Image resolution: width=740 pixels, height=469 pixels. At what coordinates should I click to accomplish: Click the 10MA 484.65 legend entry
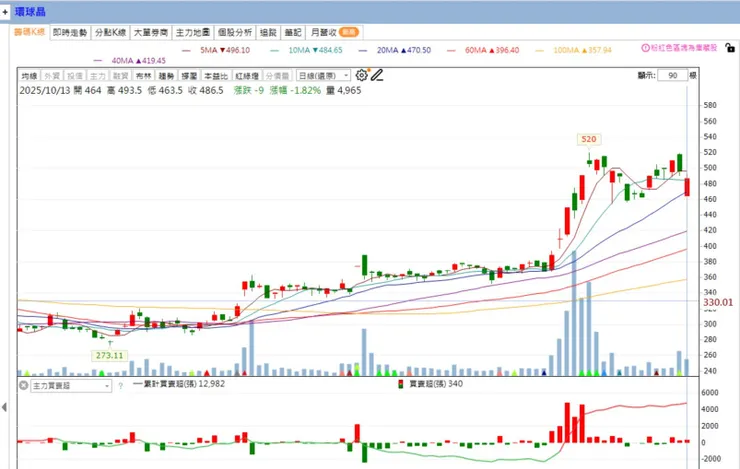306,50
